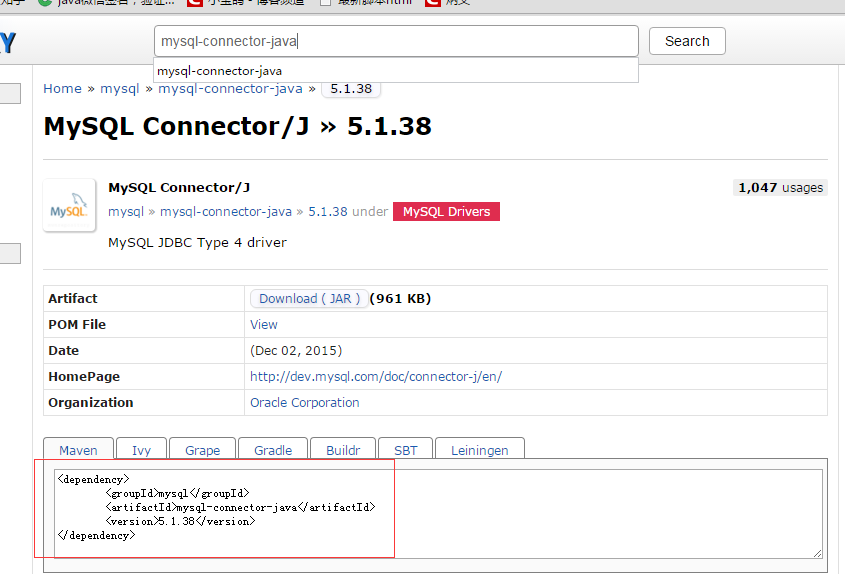View the POM file

[x=264, y=324]
